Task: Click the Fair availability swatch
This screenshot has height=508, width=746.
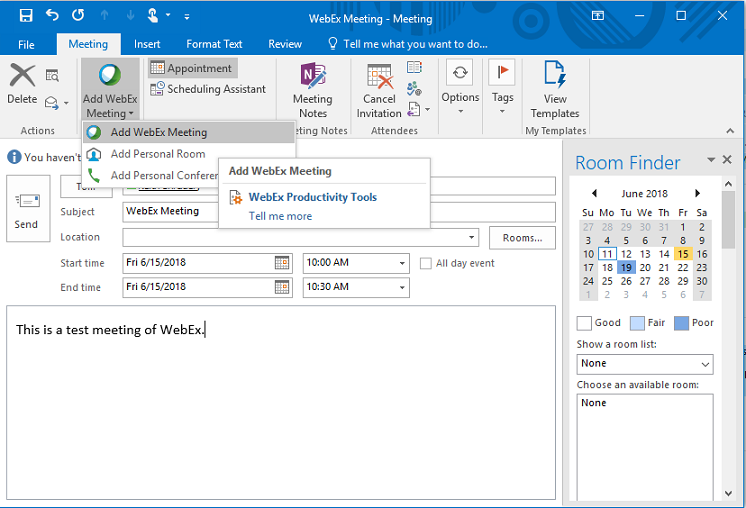Action: click(637, 323)
